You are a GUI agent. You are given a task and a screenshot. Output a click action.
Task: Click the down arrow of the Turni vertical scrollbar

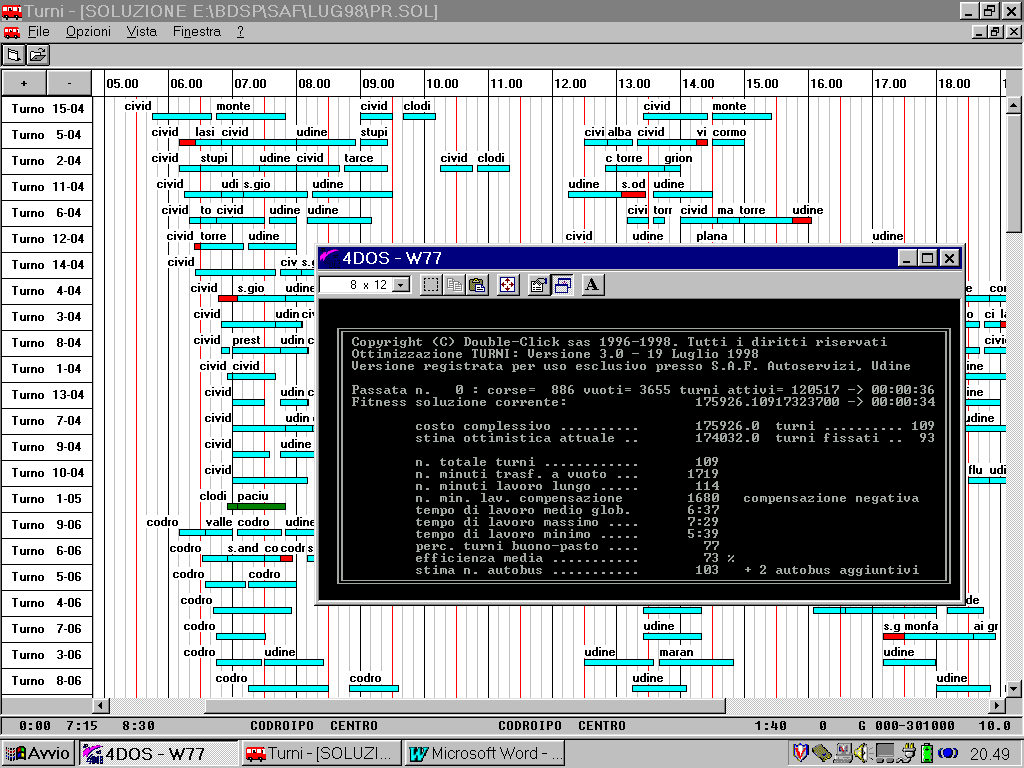[1013, 688]
